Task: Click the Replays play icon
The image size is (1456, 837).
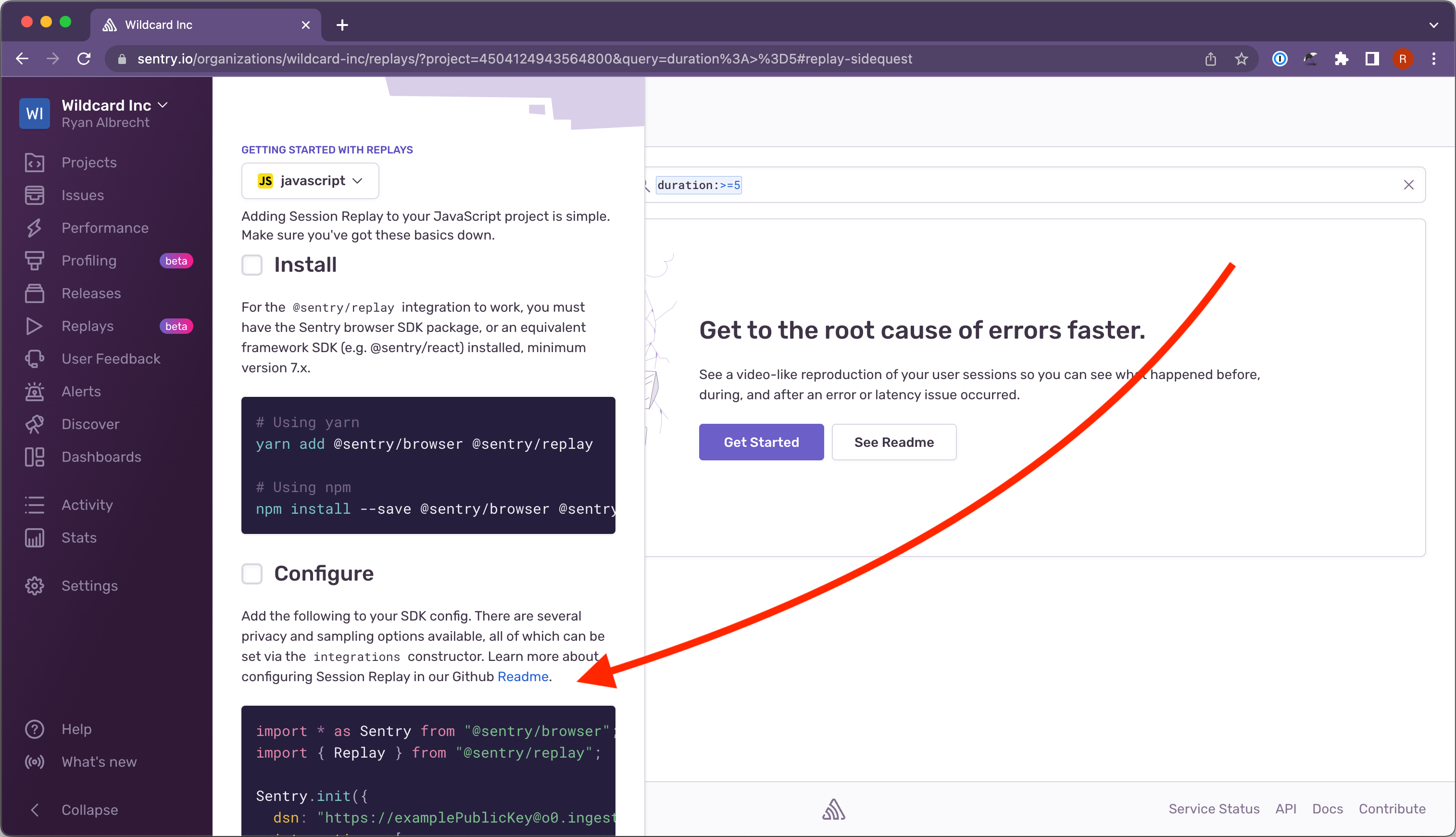Action: click(x=34, y=327)
